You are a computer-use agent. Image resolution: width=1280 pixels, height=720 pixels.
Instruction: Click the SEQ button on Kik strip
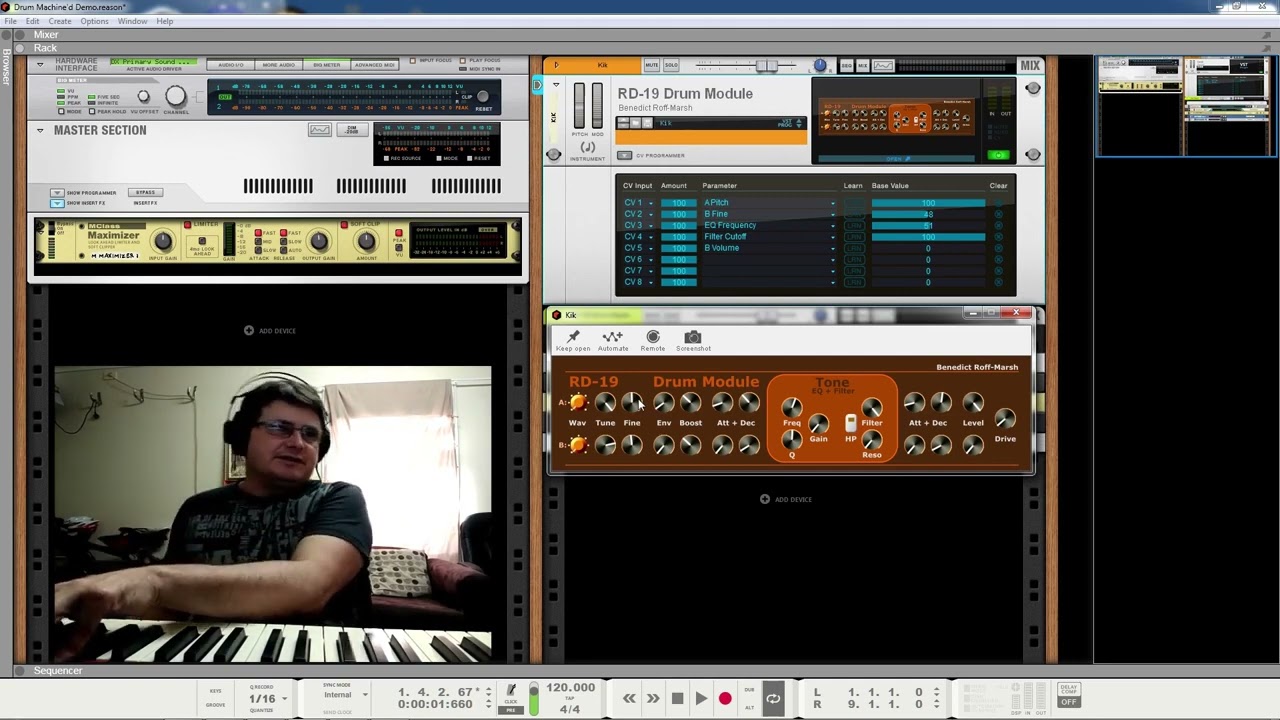tap(847, 65)
